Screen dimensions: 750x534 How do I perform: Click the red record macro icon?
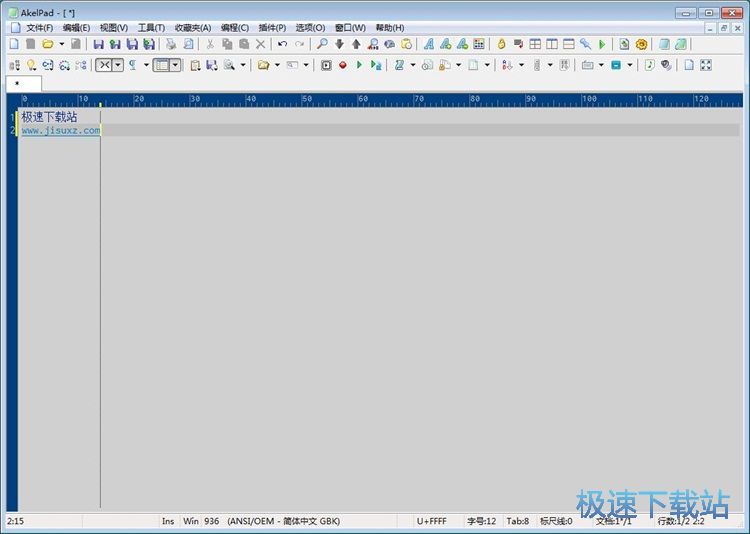click(343, 65)
